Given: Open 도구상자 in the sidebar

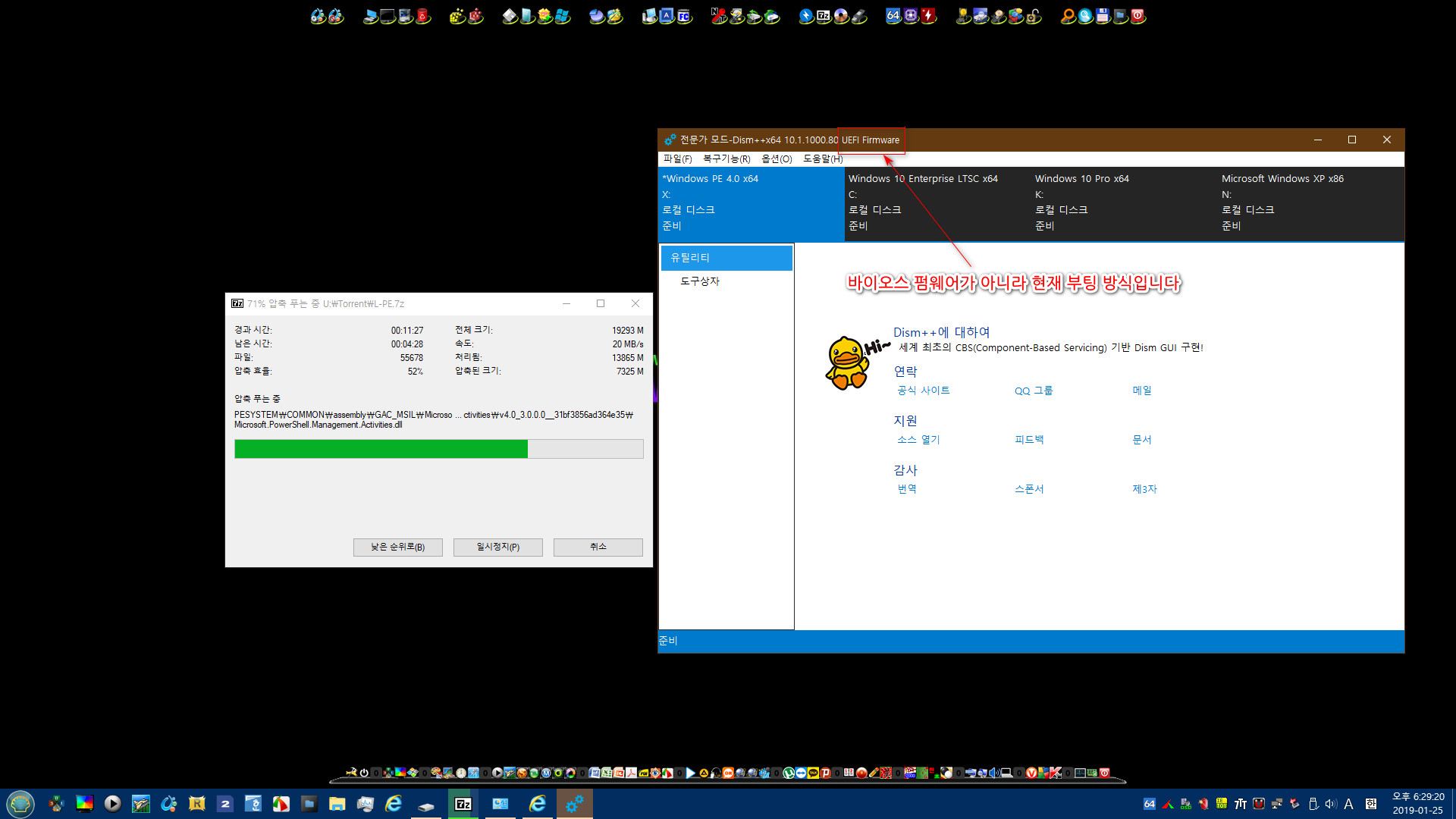Looking at the screenshot, I should 700,281.
